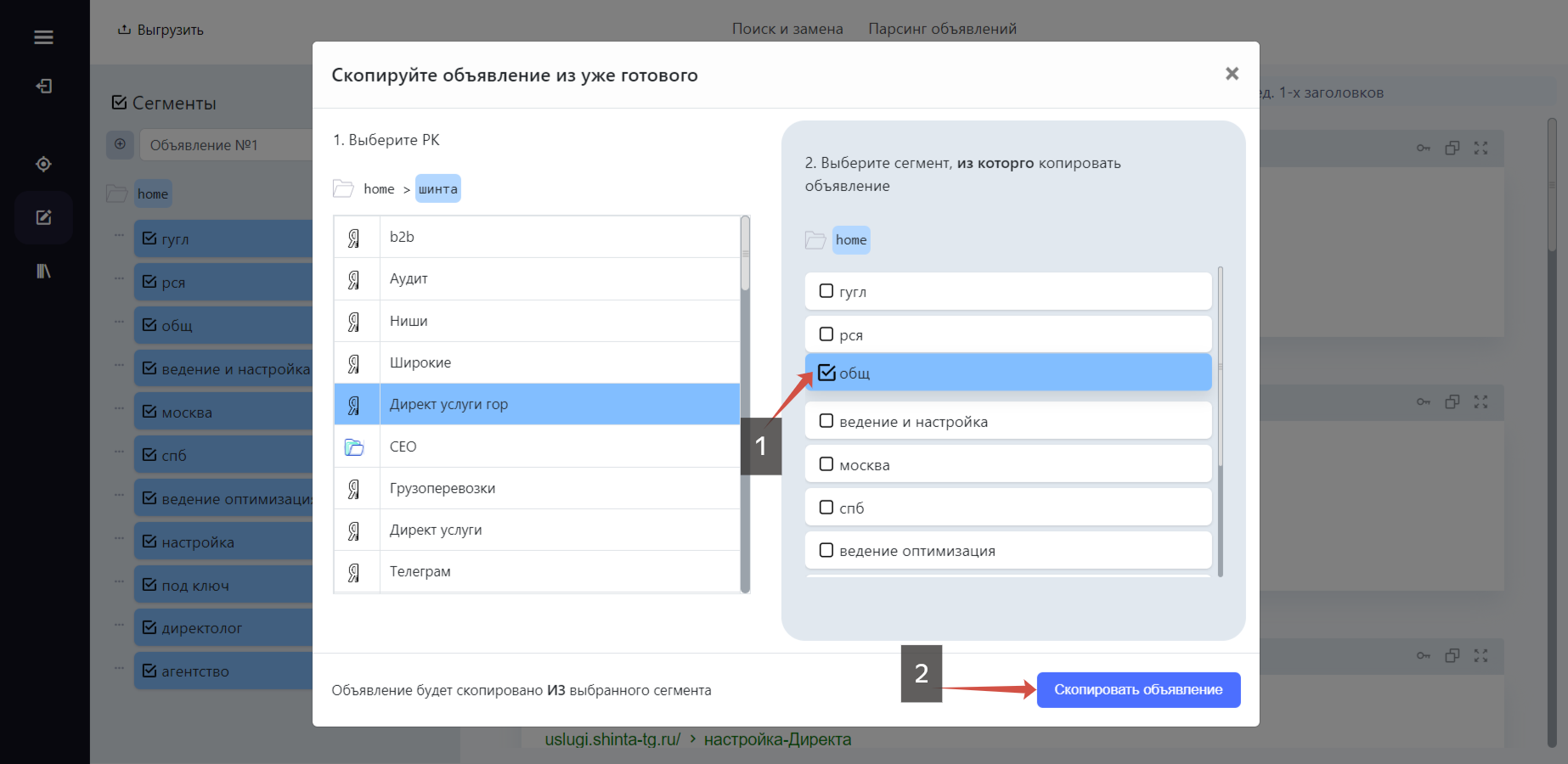This screenshot has height=764, width=1568.
Task: Click шинта breadcrumb in РК selector
Action: click(438, 188)
